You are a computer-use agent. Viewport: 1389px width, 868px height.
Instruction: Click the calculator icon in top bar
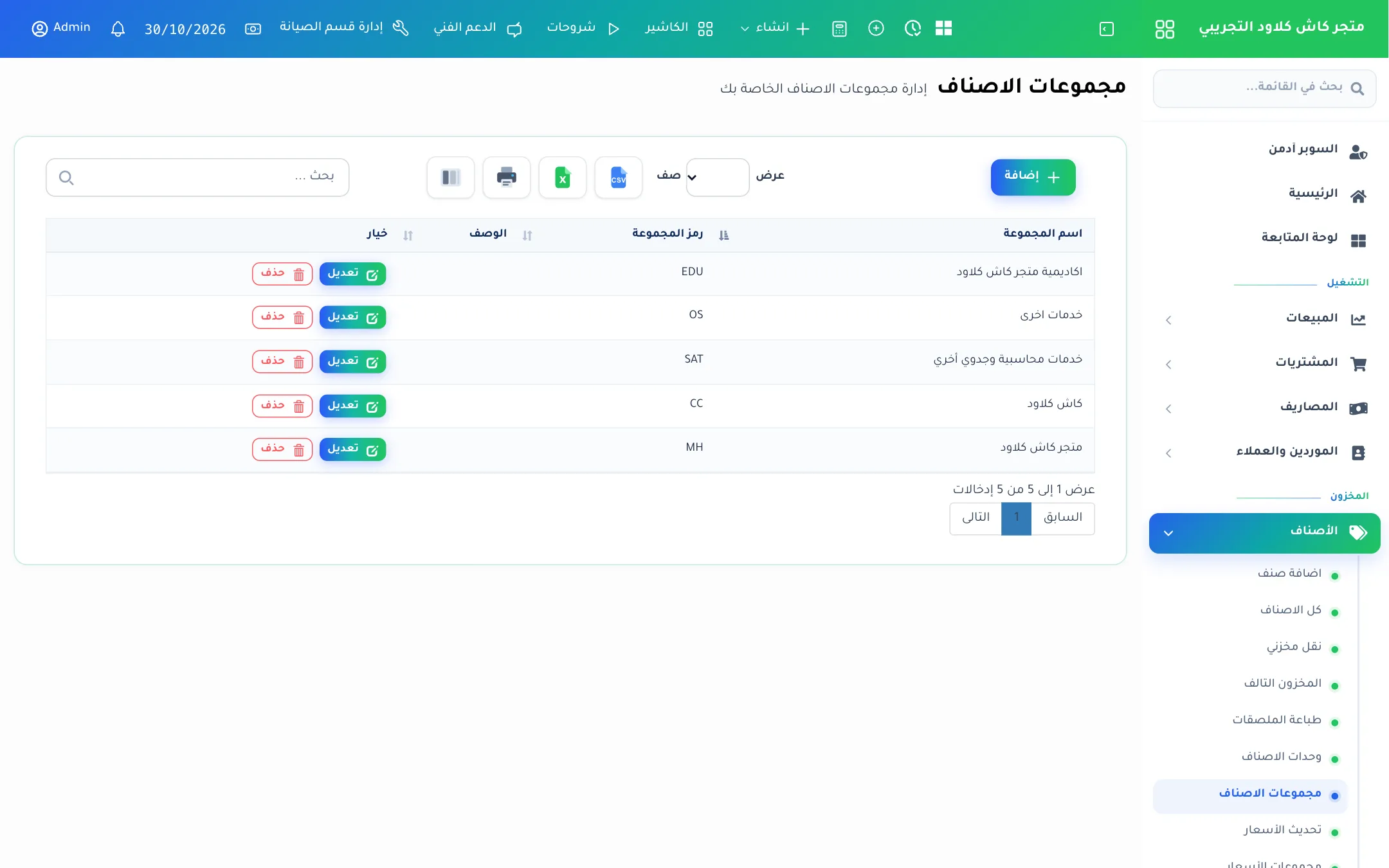(839, 29)
